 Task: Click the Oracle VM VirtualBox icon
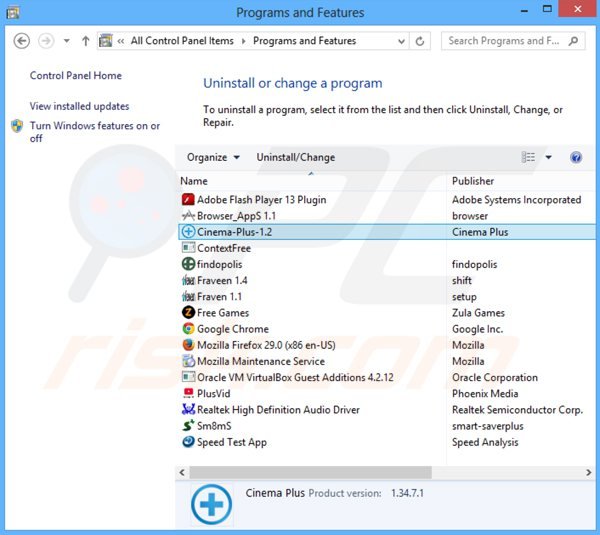(x=188, y=377)
